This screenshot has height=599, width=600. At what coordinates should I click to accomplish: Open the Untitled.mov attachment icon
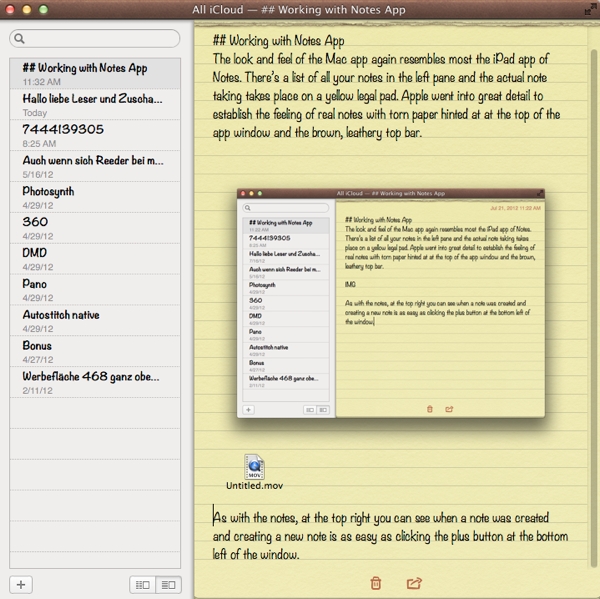254,467
